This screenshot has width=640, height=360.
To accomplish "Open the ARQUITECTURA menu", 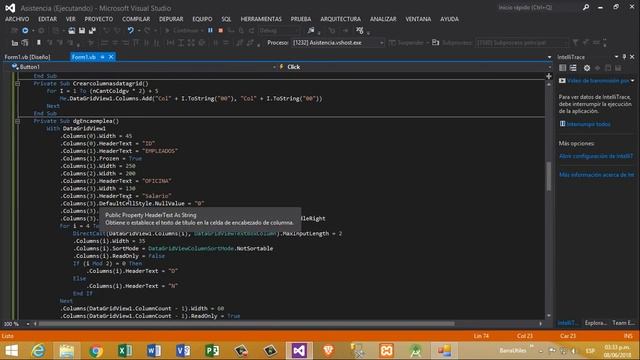I will (x=340, y=19).
